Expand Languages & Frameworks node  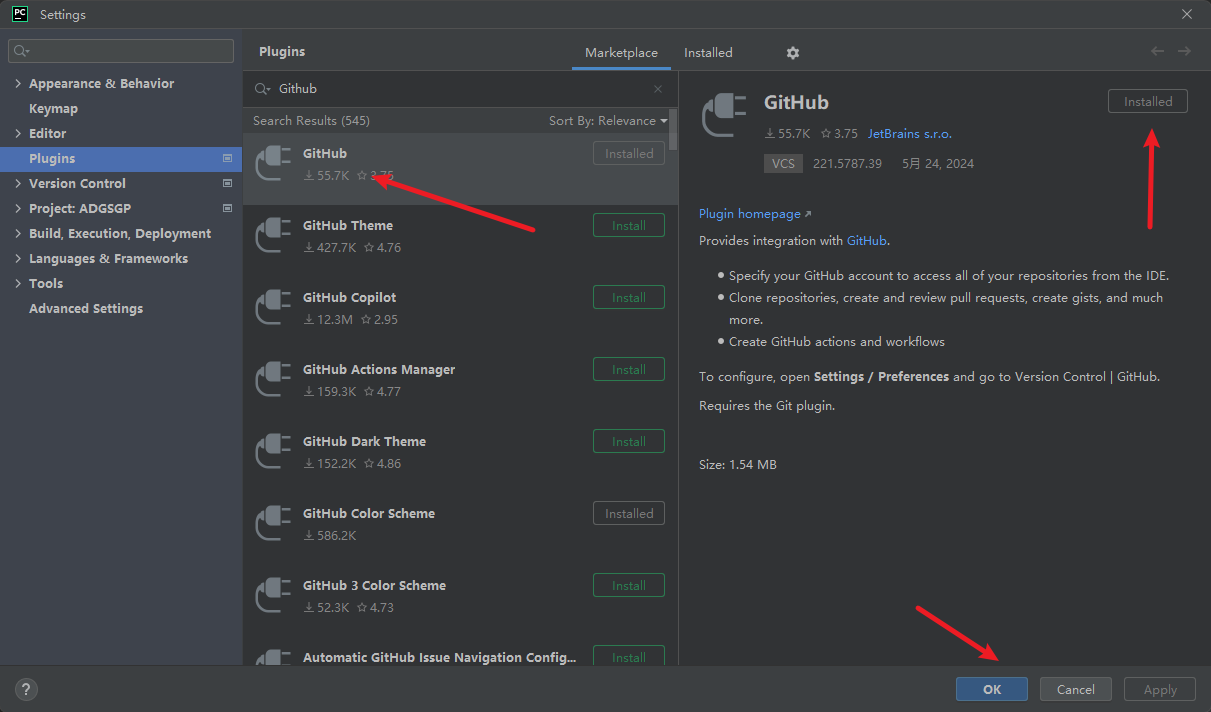pyautogui.click(x=18, y=259)
